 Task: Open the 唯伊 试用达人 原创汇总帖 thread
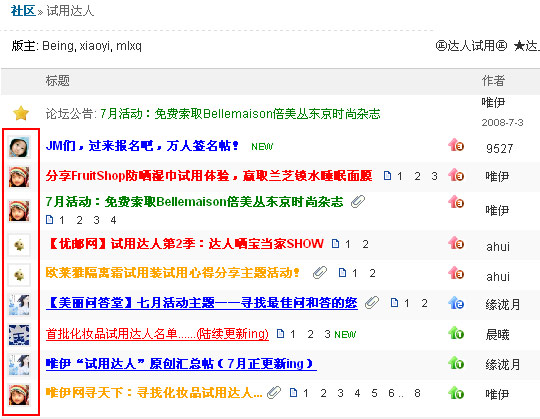pos(181,364)
